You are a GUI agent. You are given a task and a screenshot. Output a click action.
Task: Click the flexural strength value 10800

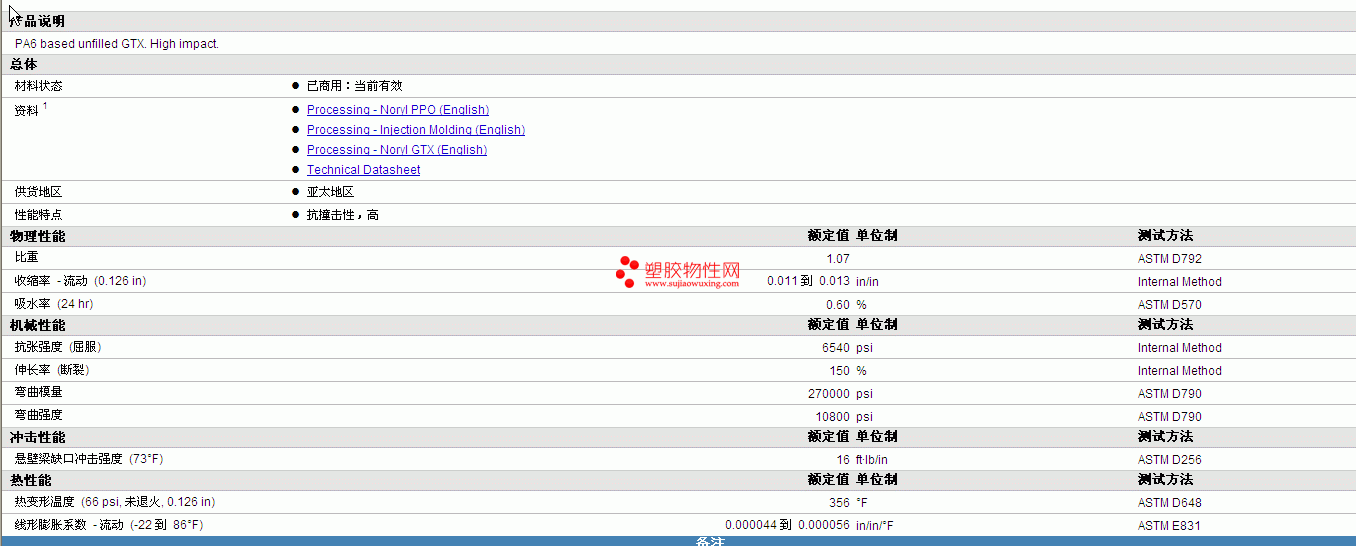coord(833,417)
